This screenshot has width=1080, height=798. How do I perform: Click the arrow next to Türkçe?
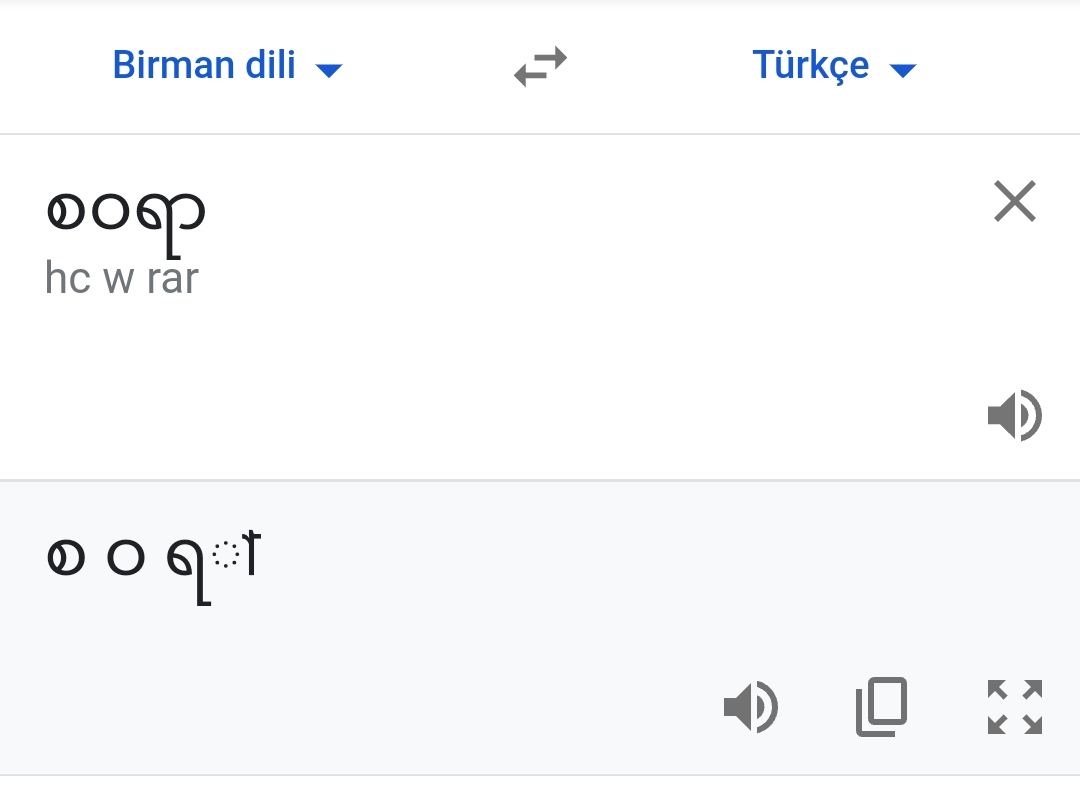tap(902, 70)
